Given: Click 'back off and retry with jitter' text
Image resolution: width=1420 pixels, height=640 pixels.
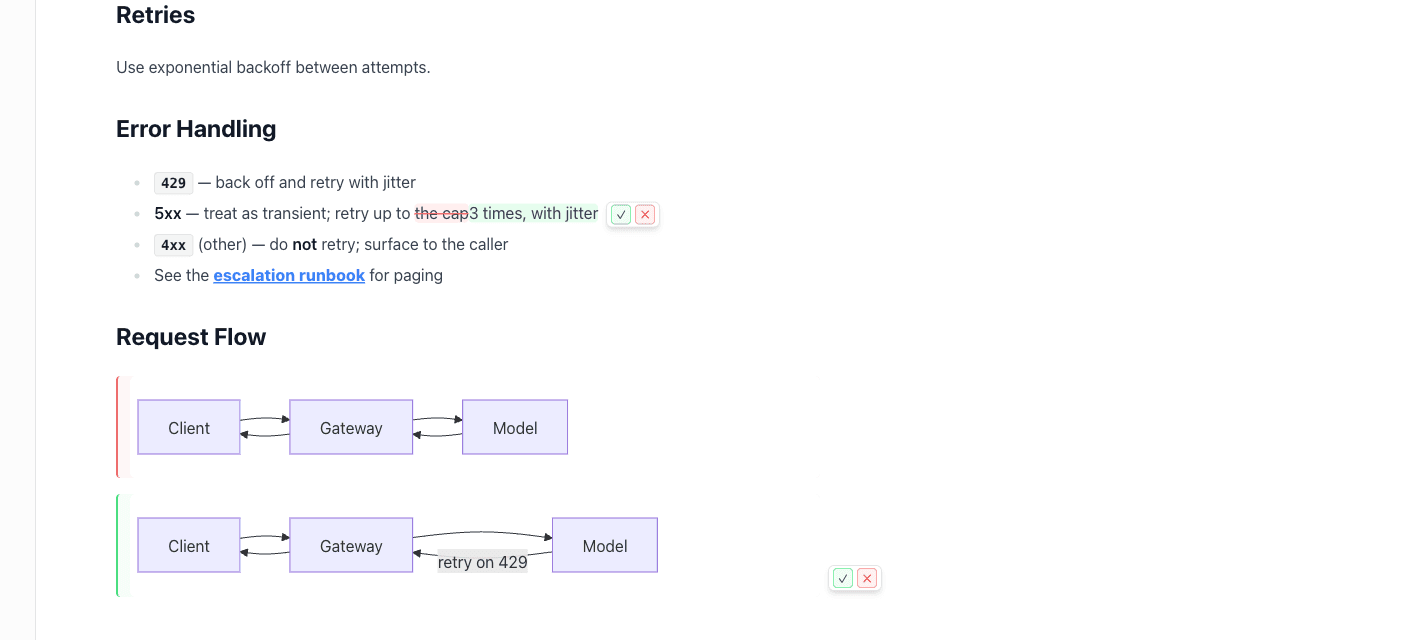Looking at the screenshot, I should click(315, 182).
